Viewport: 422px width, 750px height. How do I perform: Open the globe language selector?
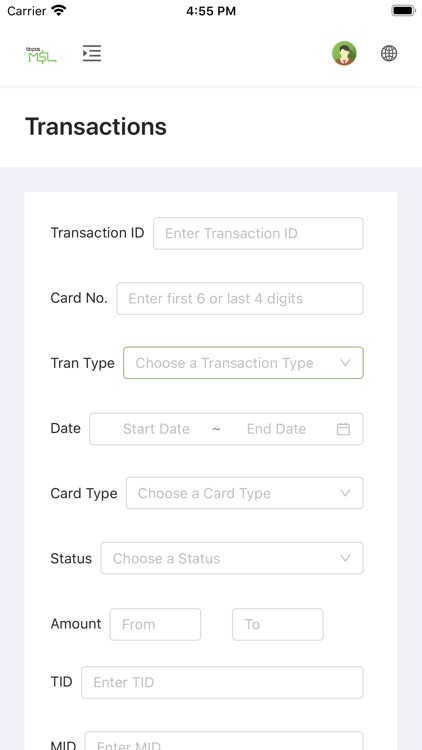(x=389, y=53)
